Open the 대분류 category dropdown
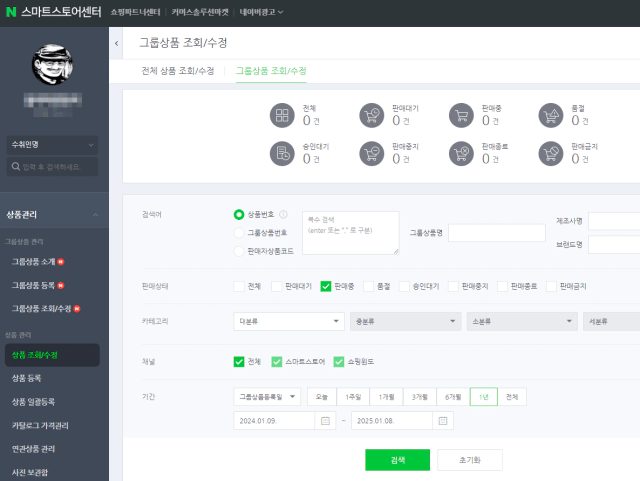This screenshot has width=640, height=481. tap(289, 321)
